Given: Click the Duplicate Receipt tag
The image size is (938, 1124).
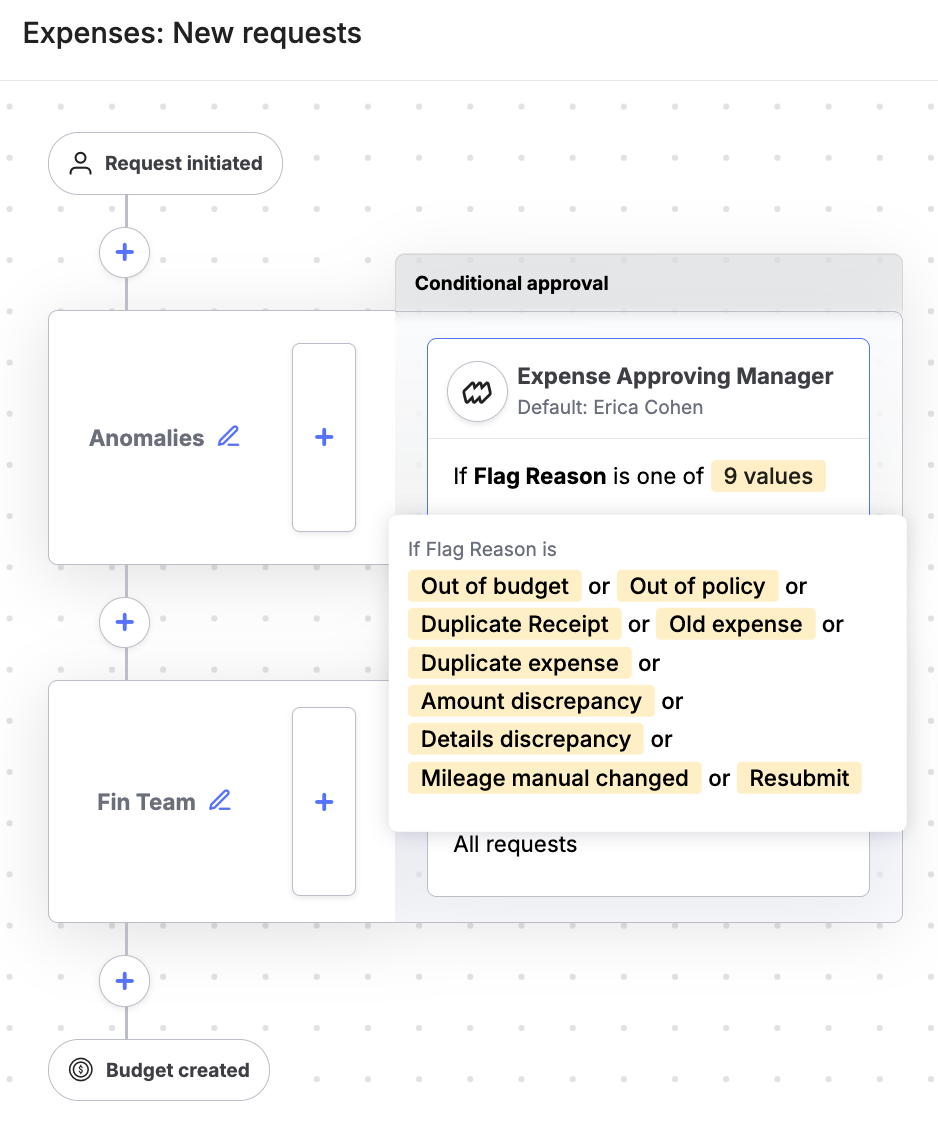Looking at the screenshot, I should (x=515, y=624).
